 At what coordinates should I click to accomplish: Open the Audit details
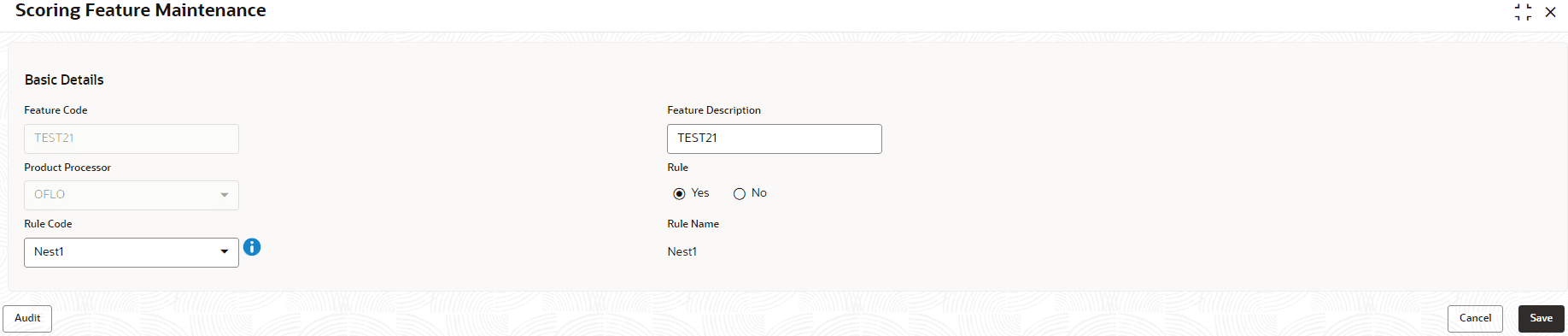click(27, 318)
